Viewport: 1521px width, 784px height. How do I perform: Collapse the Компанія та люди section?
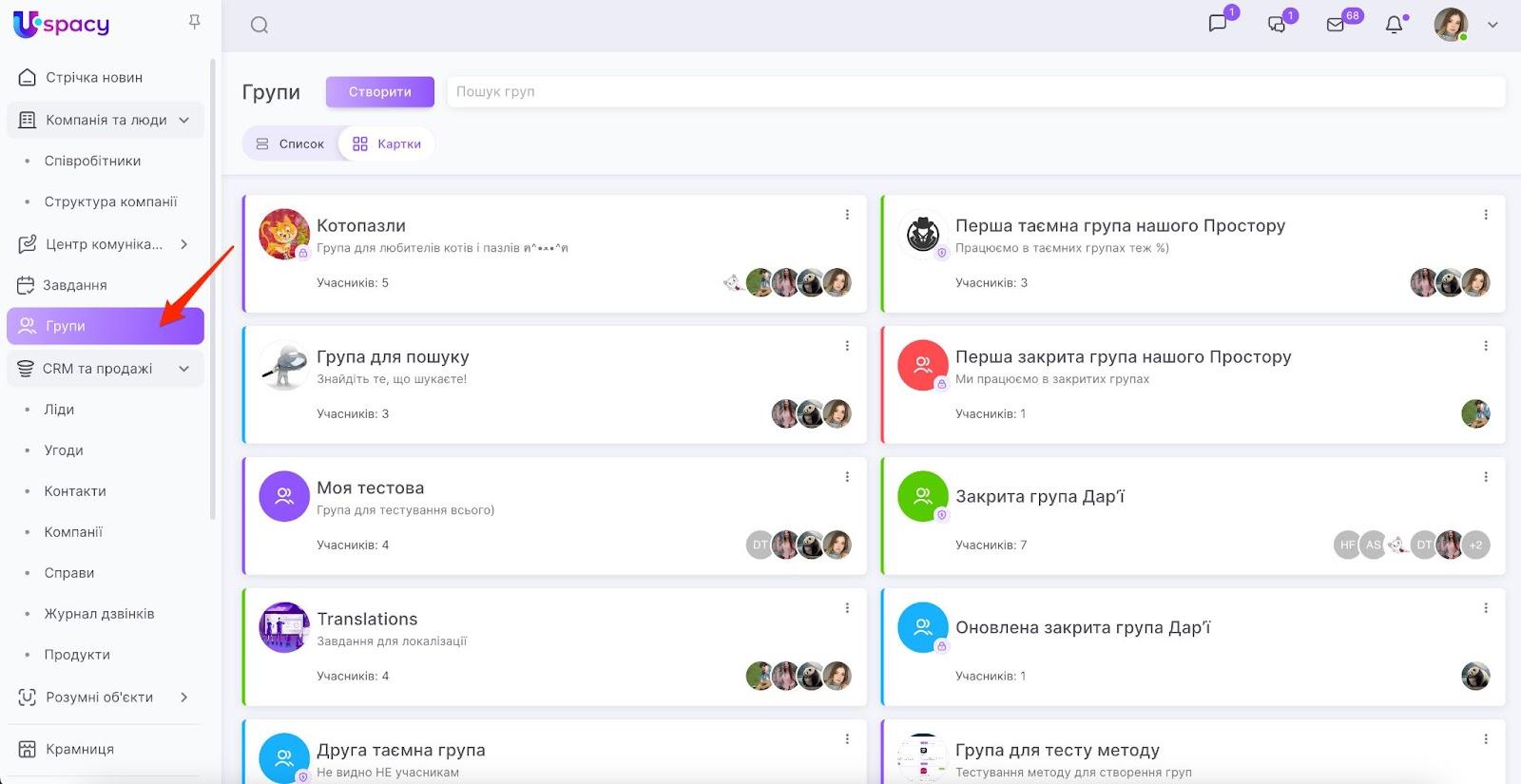coord(184,120)
